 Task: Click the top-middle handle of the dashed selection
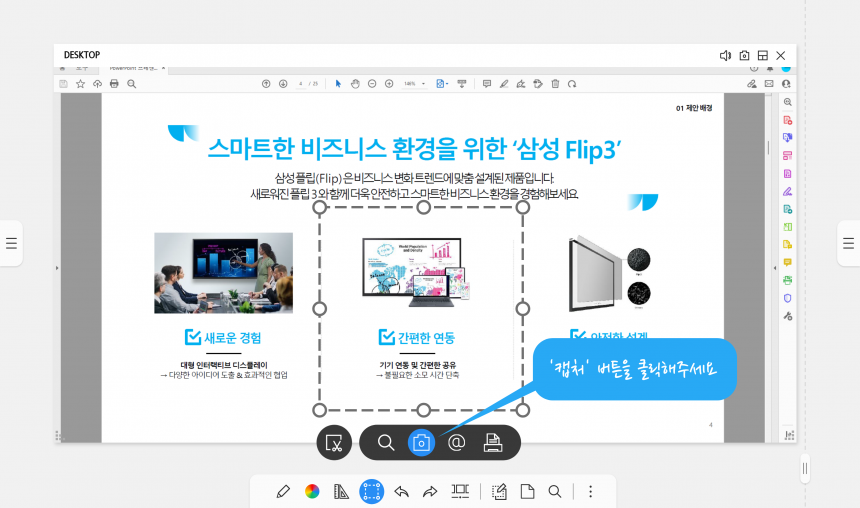click(423, 207)
